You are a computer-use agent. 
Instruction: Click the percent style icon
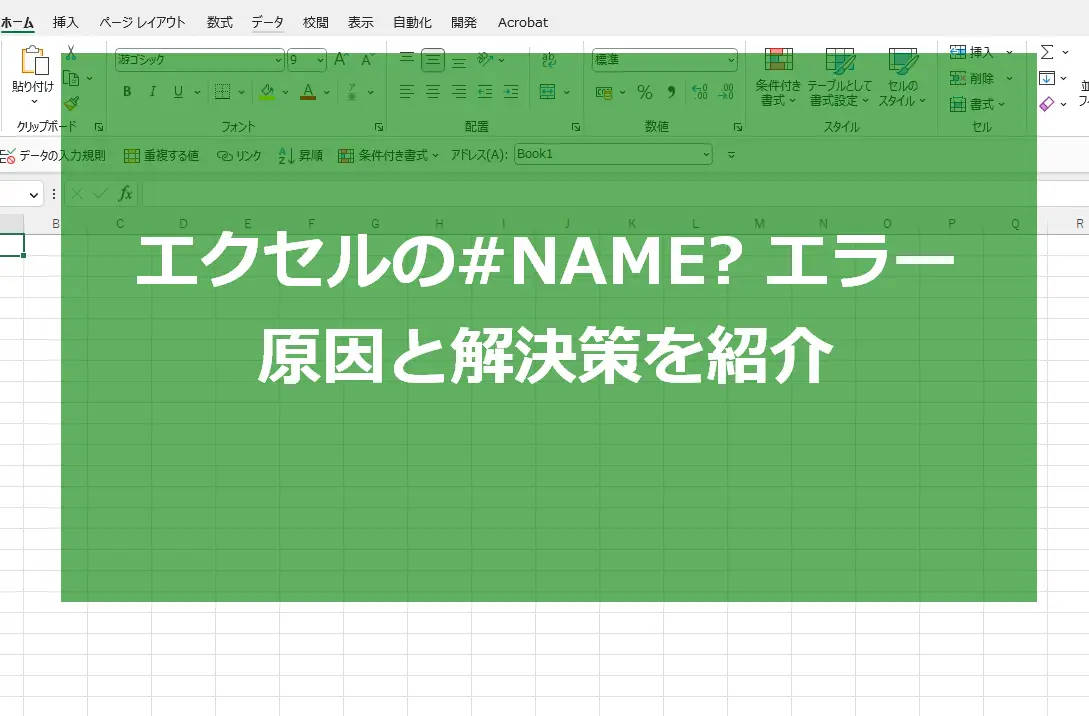pyautogui.click(x=645, y=92)
